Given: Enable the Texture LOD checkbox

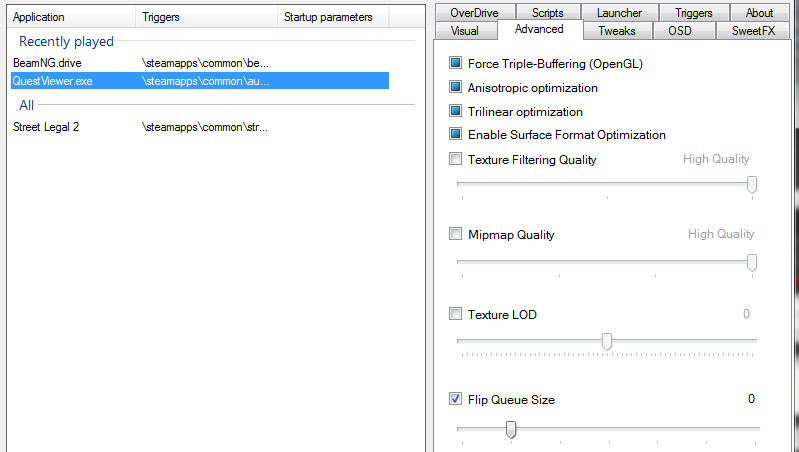Looking at the screenshot, I should 456,314.
